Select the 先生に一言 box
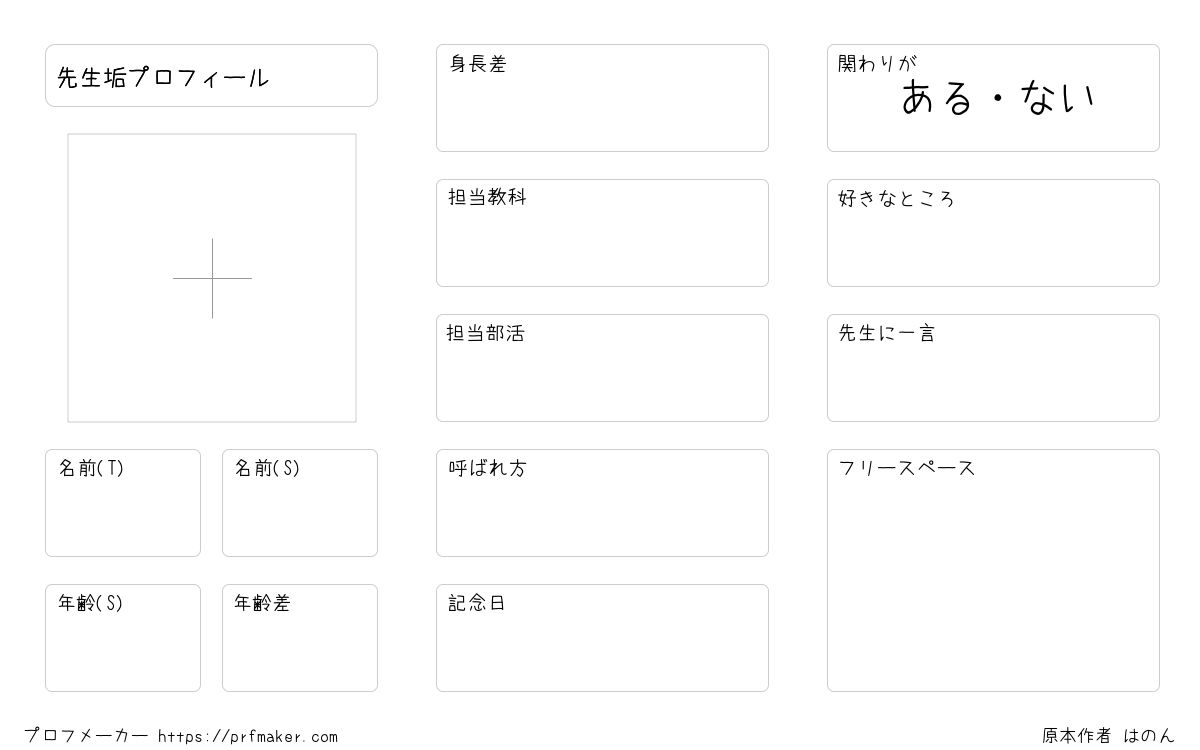1200x750 pixels. point(993,368)
